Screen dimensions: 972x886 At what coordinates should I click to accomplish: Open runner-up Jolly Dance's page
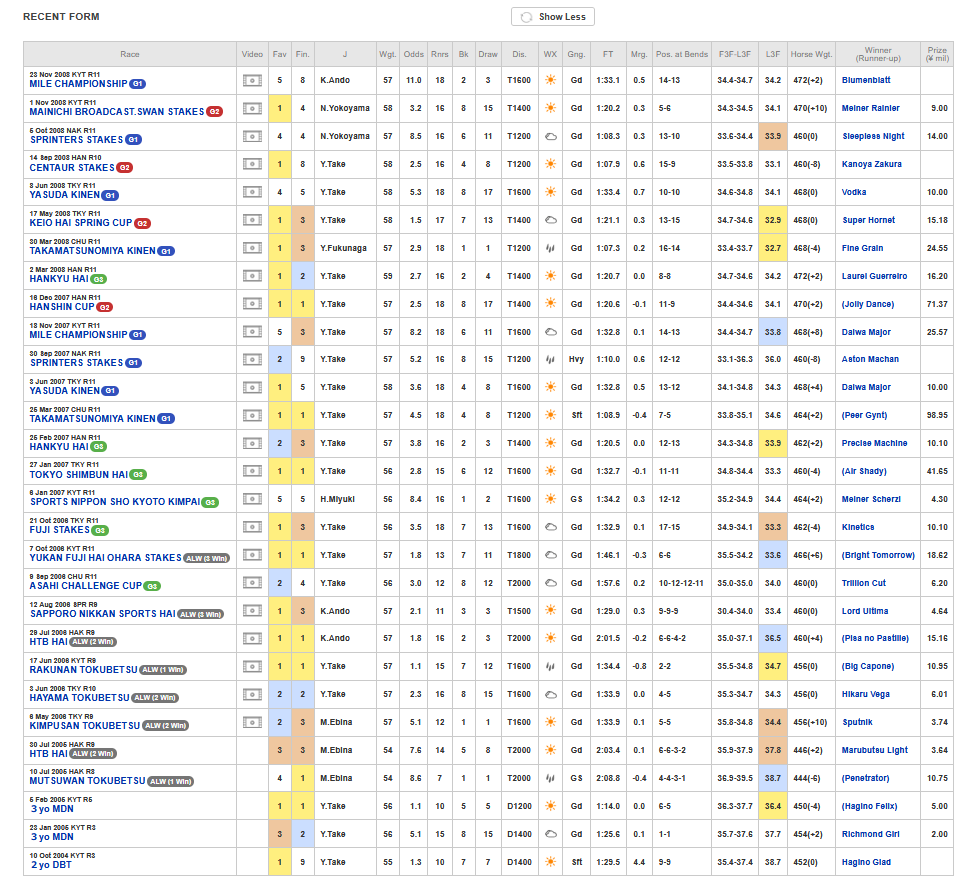(868, 304)
